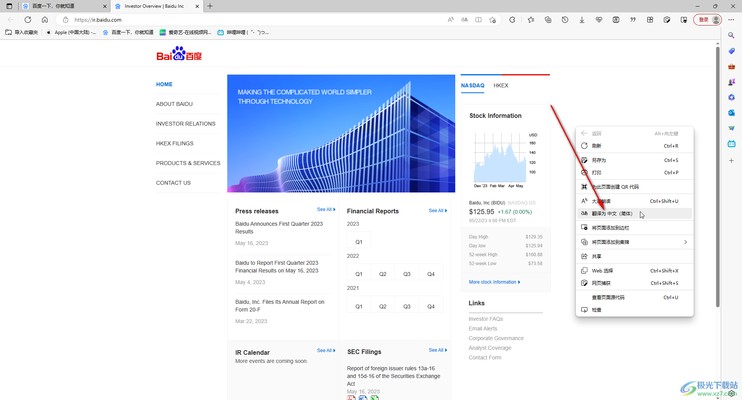The width and height of the screenshot is (742, 400).
Task: Open Investor FAQs link
Action: (486, 319)
